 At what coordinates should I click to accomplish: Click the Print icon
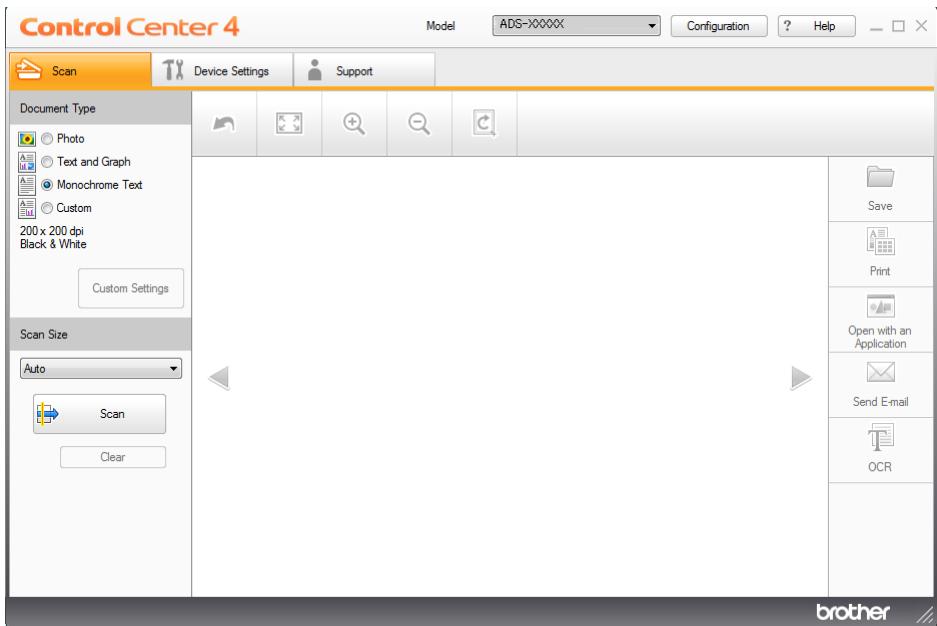(880, 241)
